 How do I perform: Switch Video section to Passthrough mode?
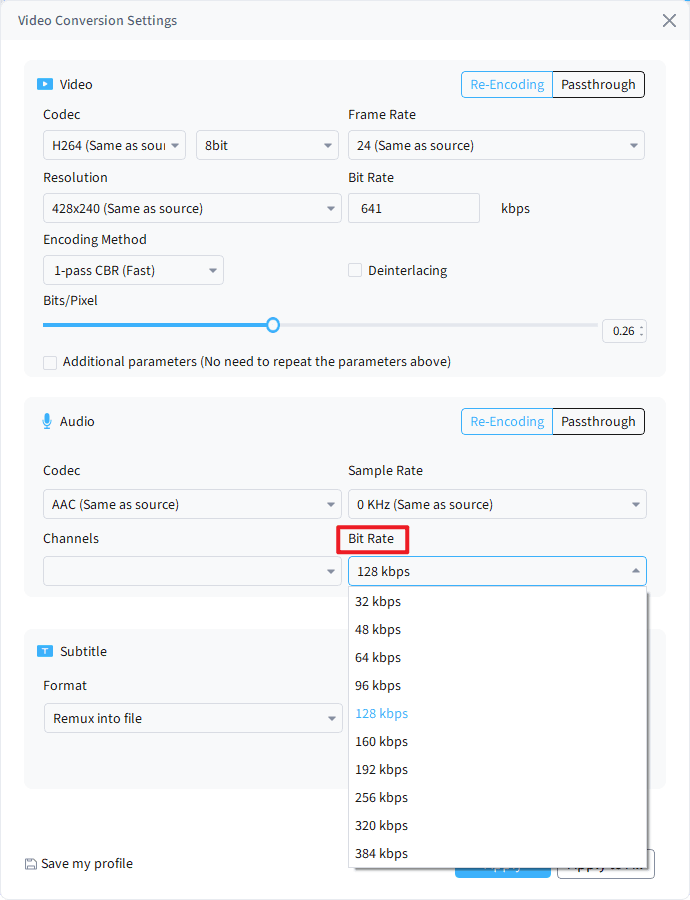pos(597,84)
